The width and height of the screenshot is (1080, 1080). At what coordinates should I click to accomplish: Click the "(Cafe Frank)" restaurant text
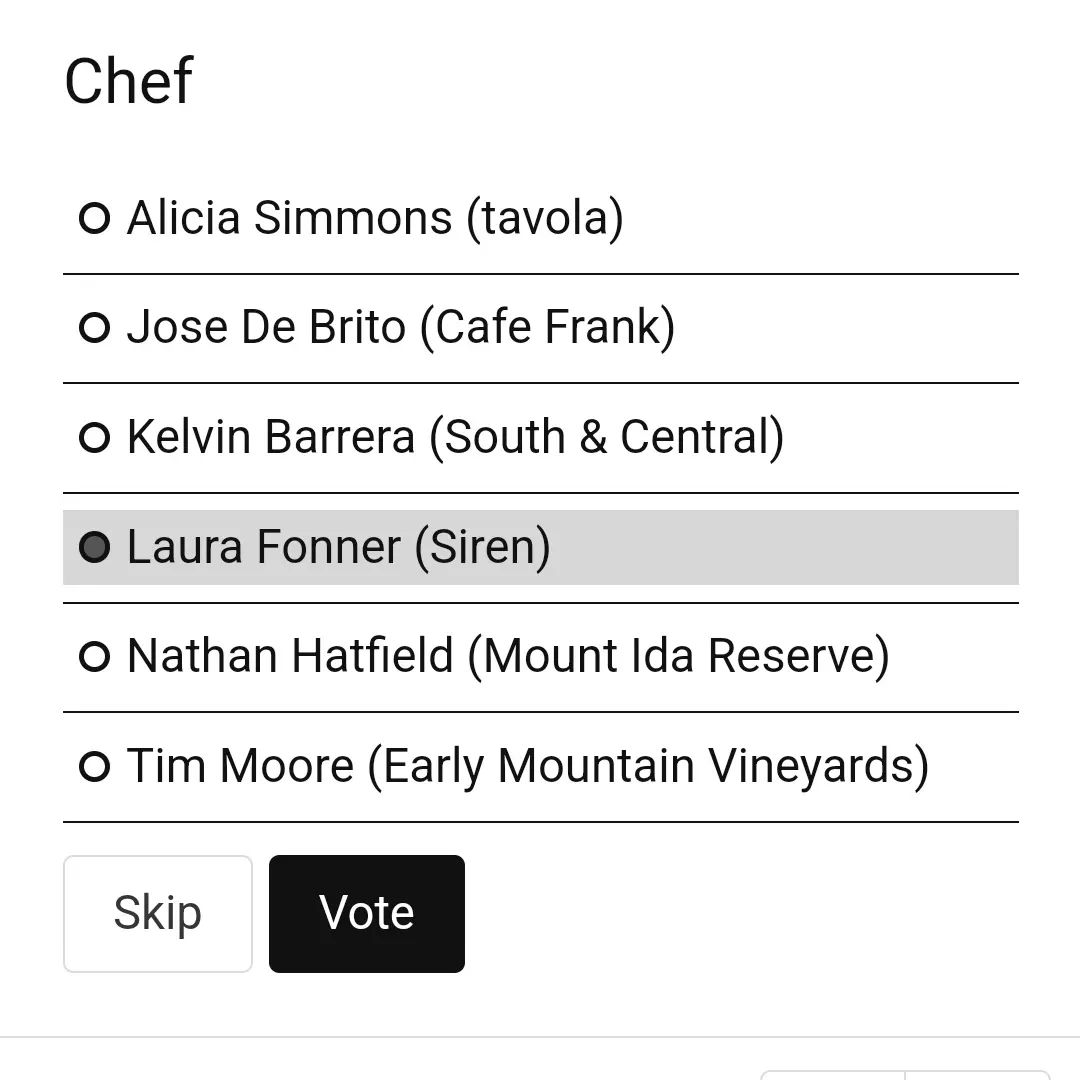point(547,327)
